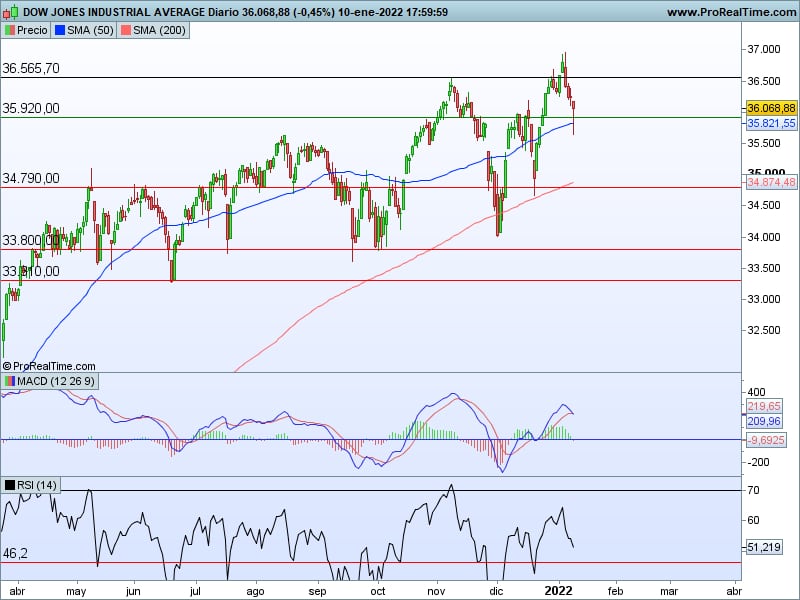Click the pink SMA (200) color swatch
Screen dimensions: 800x600
(x=126, y=30)
